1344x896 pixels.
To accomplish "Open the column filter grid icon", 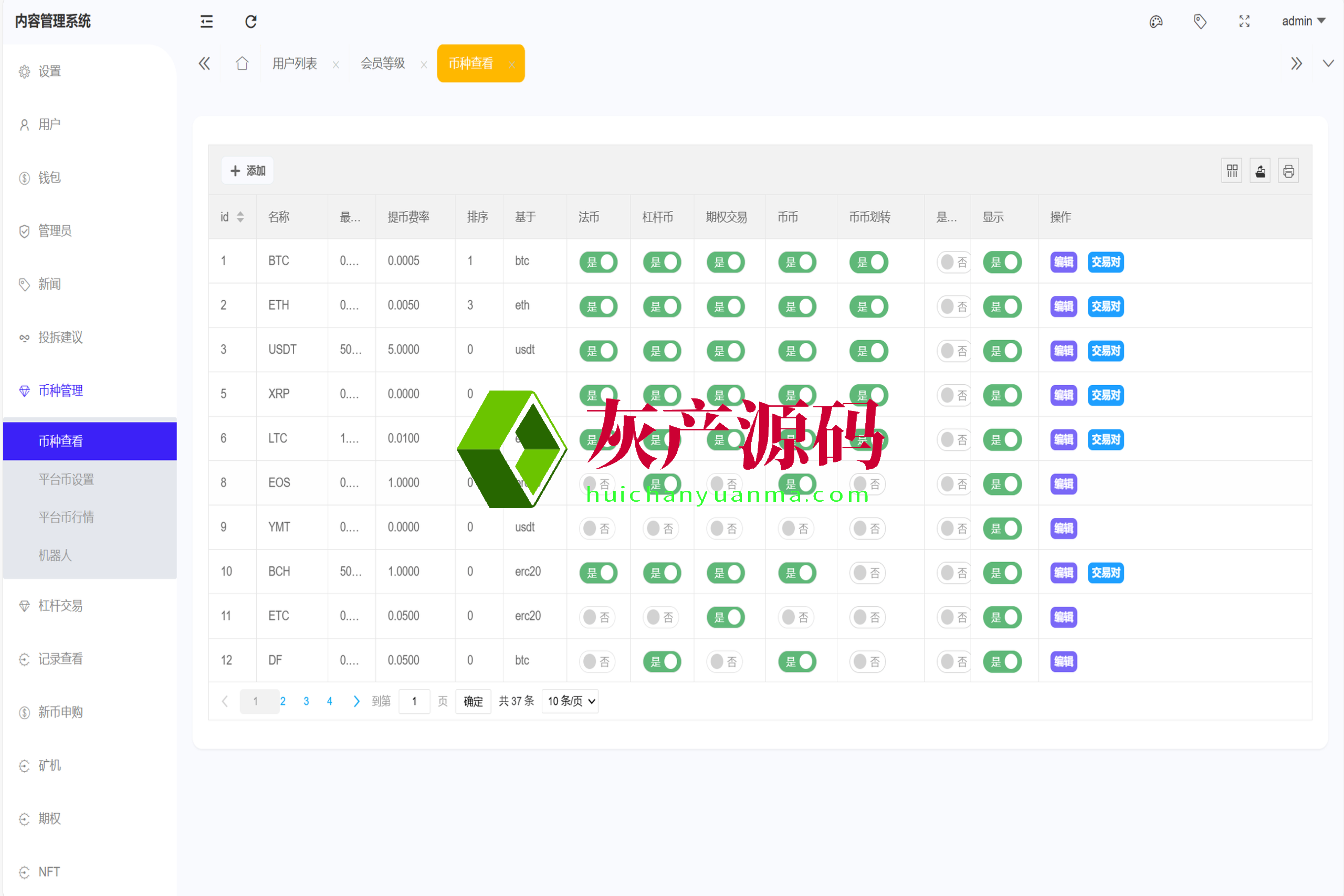I will tap(1232, 171).
